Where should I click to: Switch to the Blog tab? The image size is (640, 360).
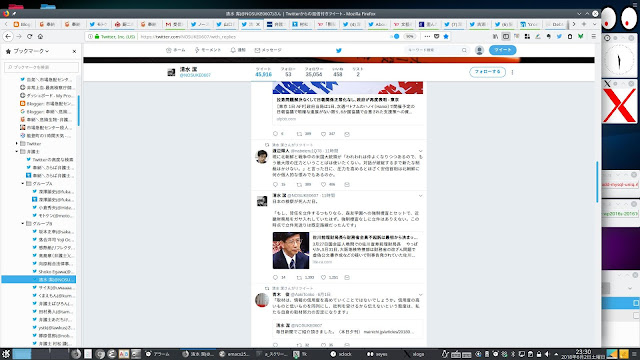click(x=22, y=24)
